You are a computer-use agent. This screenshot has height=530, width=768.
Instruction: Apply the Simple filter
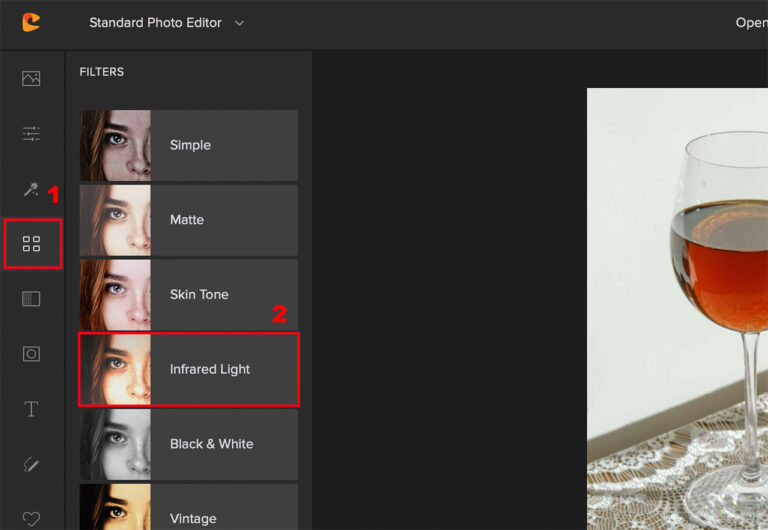click(x=189, y=145)
